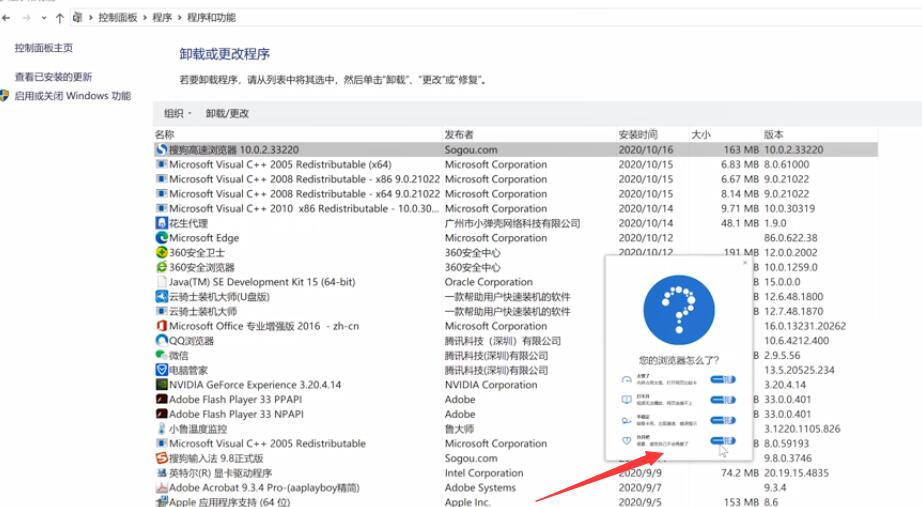The image size is (922, 507).
Task: Click the blue button in the monitor row
Action: coord(723,400)
